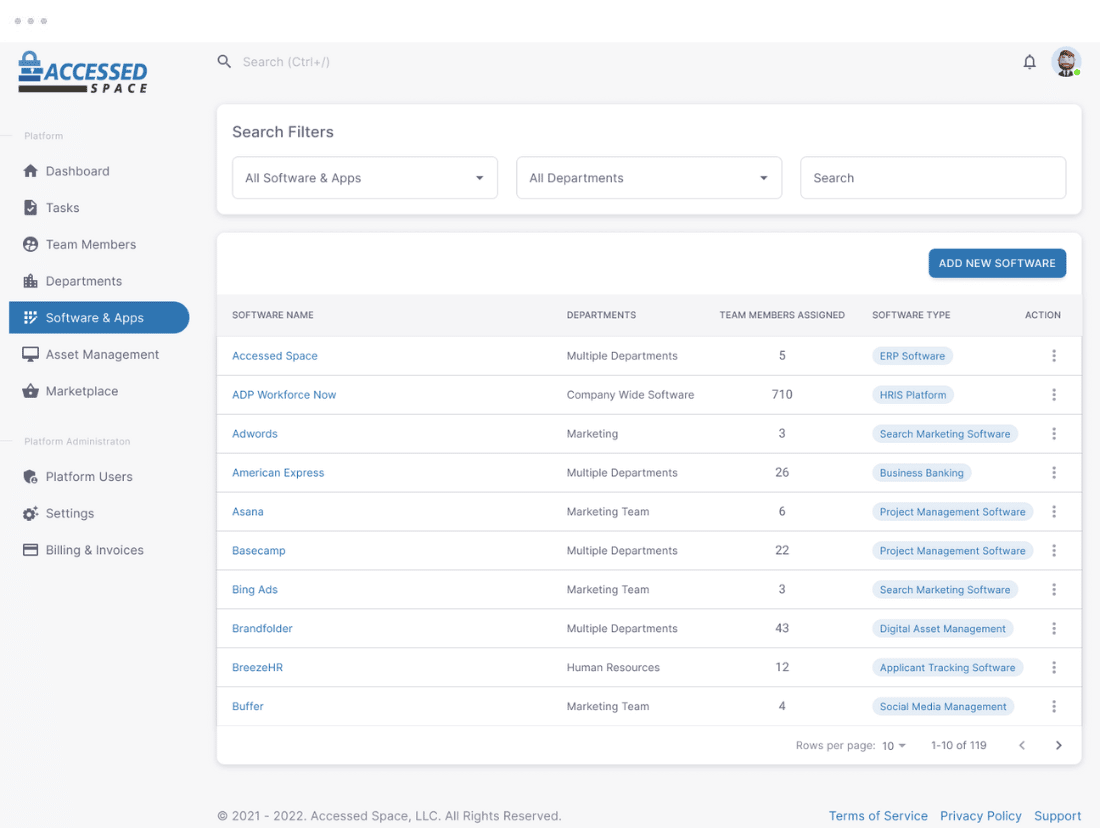This screenshot has height=828, width=1100.
Task: Open Settings in sidebar
Action: (99, 514)
